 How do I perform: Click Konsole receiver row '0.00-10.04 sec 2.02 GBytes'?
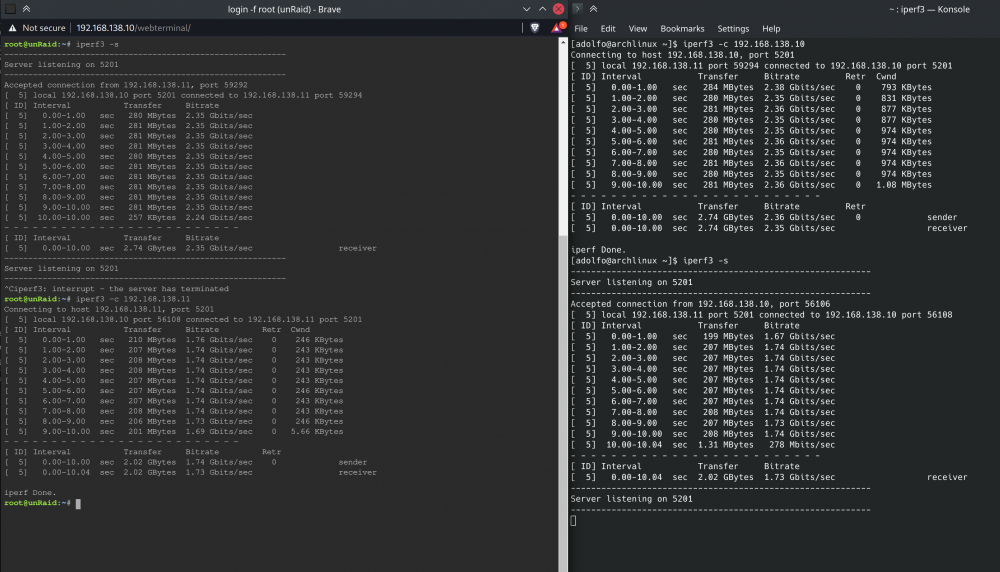coord(768,478)
